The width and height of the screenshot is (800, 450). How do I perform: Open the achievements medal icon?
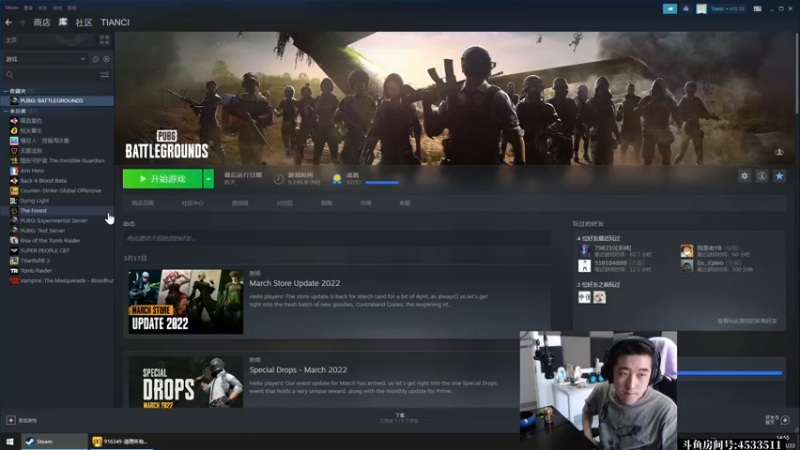click(337, 179)
